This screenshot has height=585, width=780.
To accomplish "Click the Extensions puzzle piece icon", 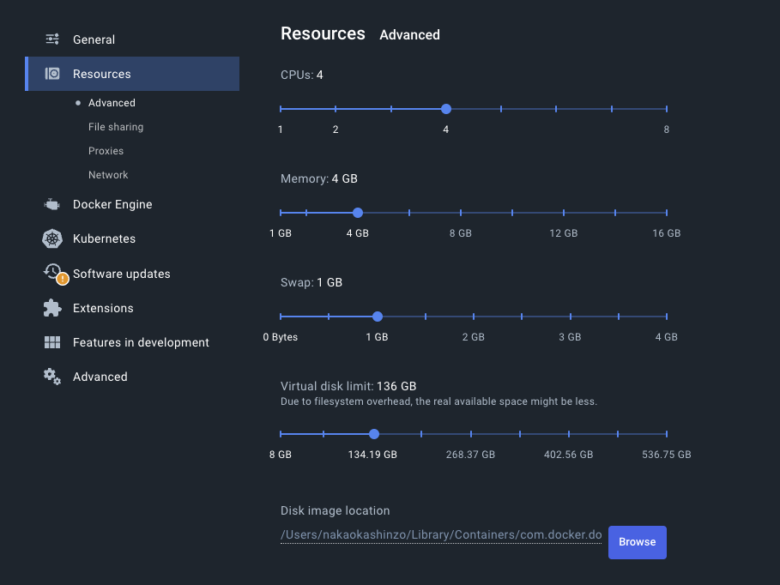I will coord(52,308).
